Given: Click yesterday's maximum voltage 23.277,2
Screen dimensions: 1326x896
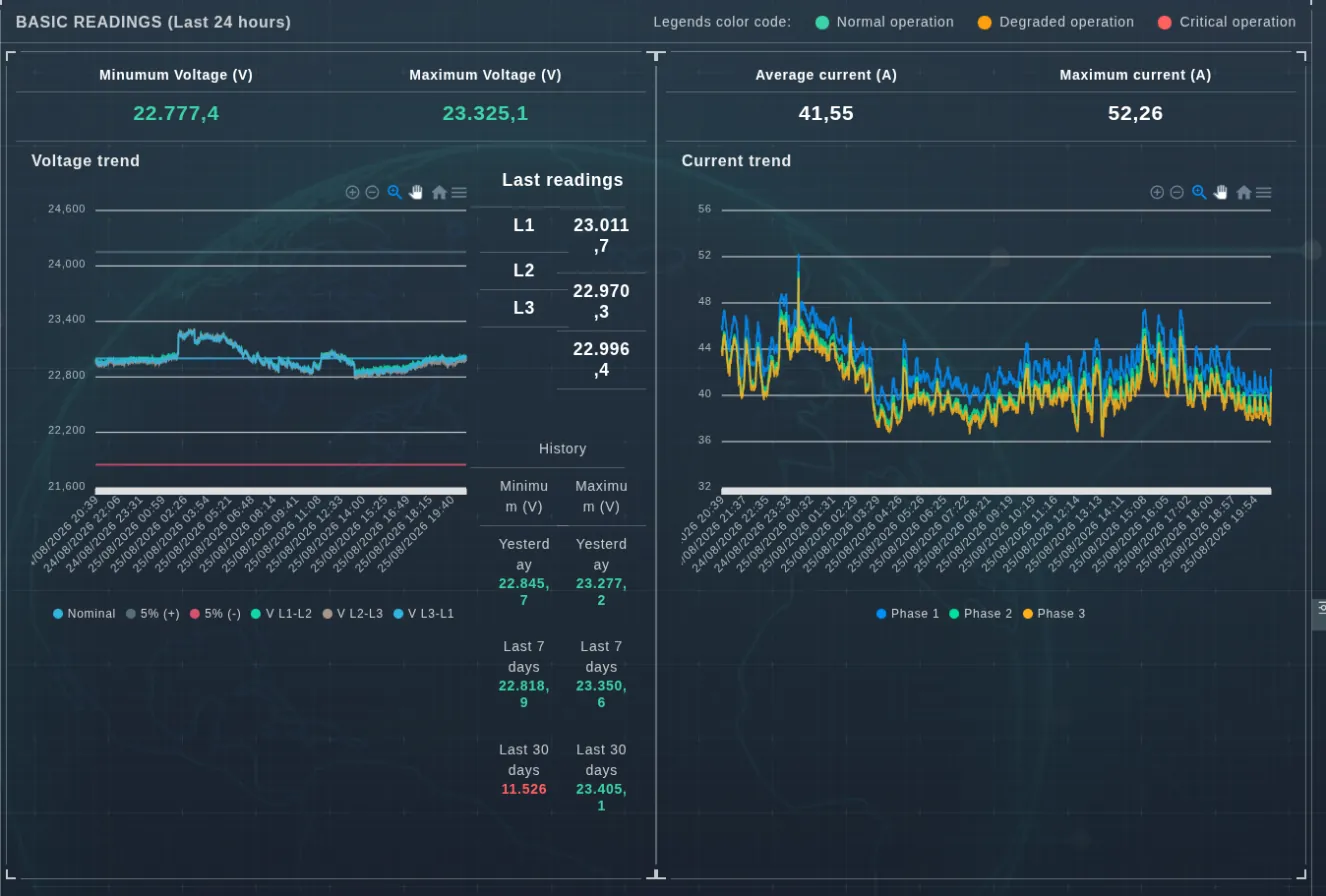Looking at the screenshot, I should pos(601,592).
